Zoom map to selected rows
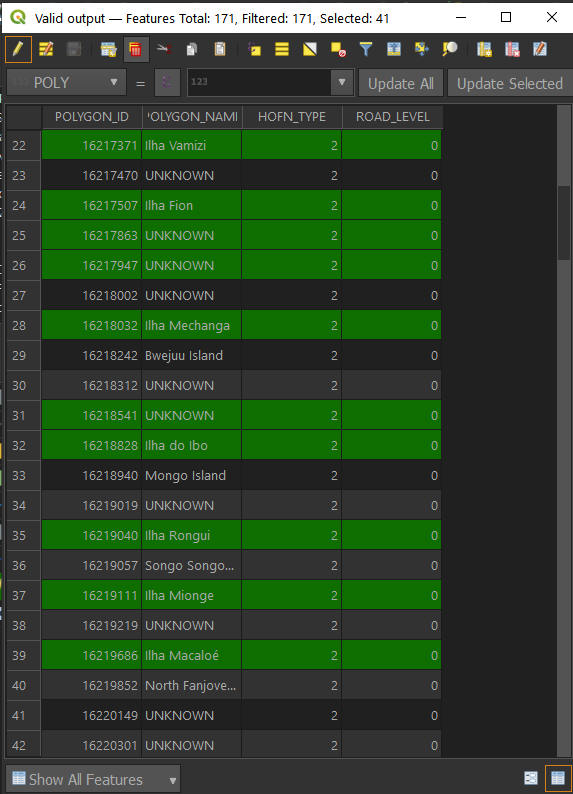The height and width of the screenshot is (794, 573). [449, 50]
